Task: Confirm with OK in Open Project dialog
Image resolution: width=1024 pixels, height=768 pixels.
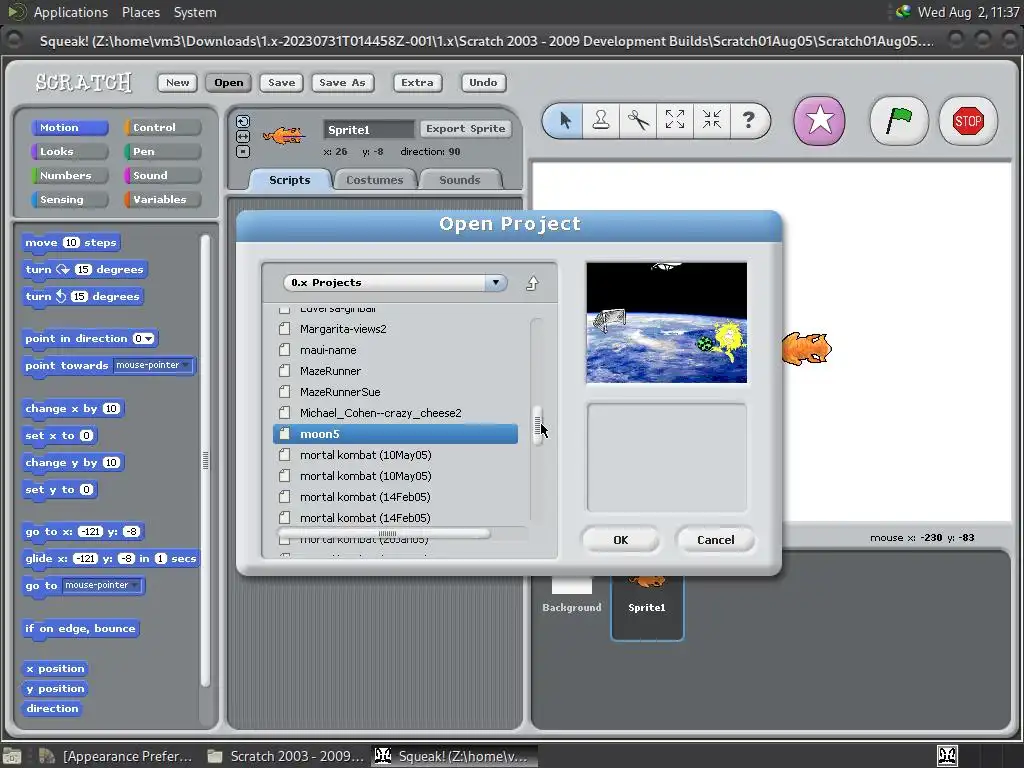Action: click(x=620, y=540)
